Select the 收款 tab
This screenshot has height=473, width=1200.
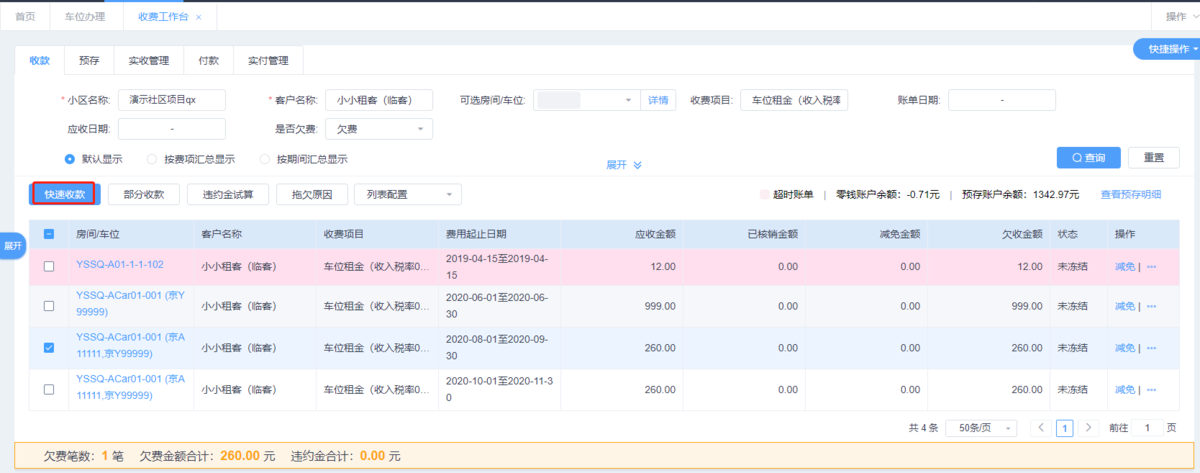pos(40,61)
